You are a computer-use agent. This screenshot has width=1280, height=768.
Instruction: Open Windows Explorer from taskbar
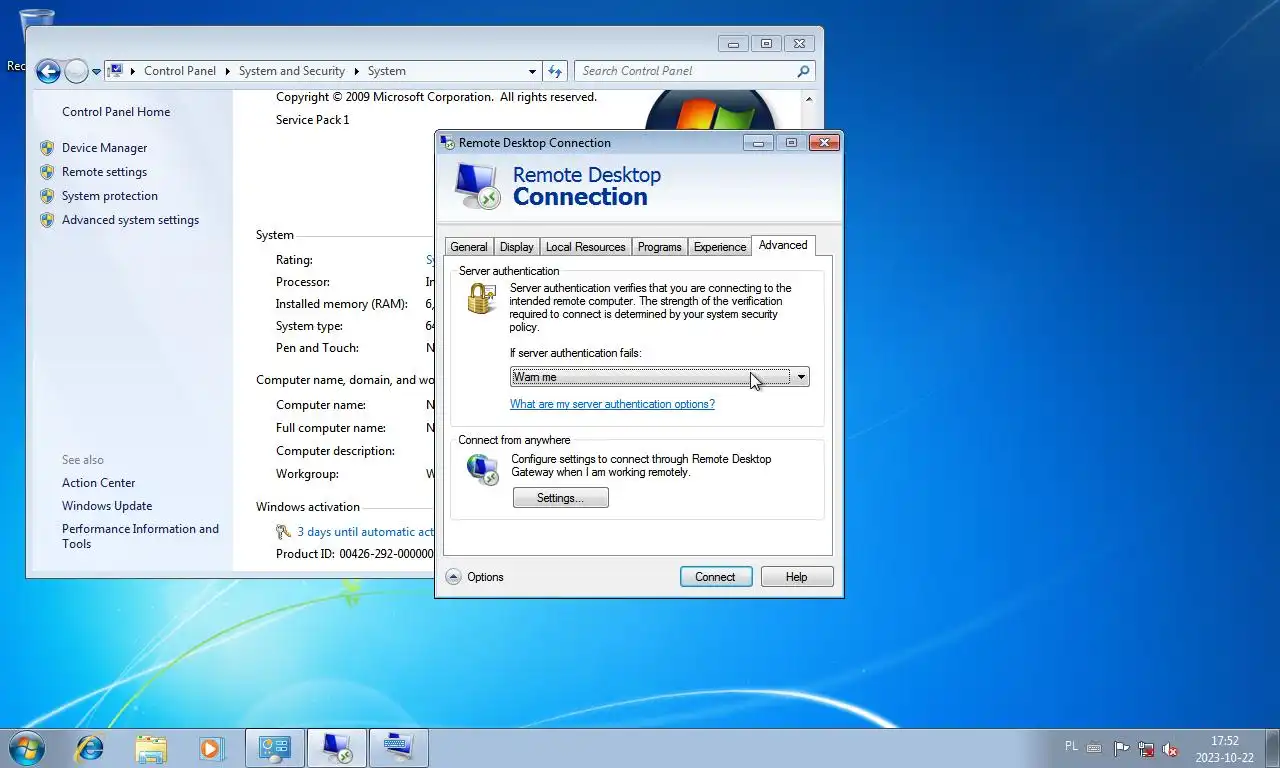pyautogui.click(x=151, y=748)
